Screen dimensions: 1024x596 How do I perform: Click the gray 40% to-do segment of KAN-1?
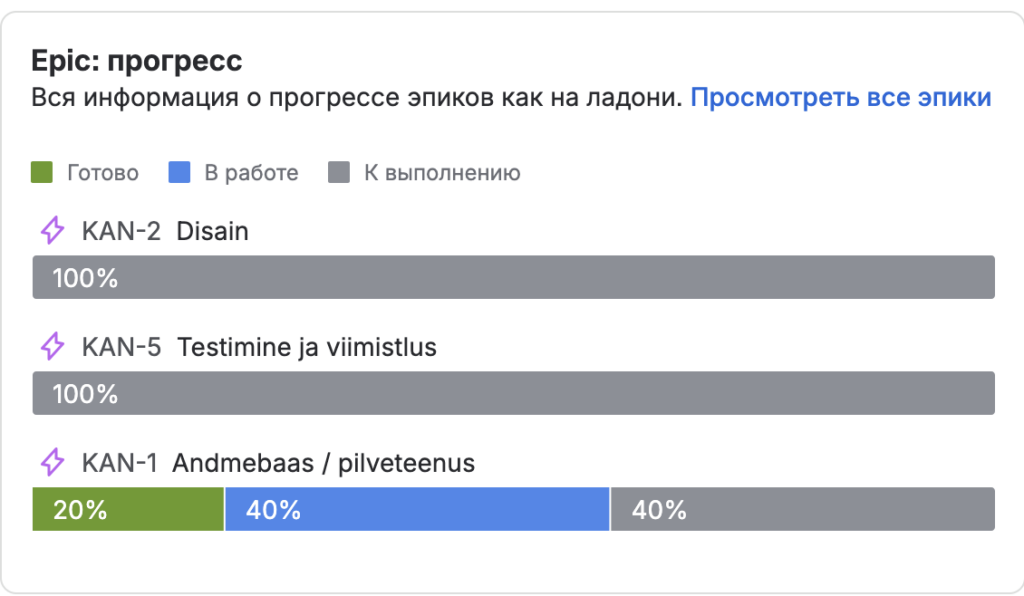(802, 509)
